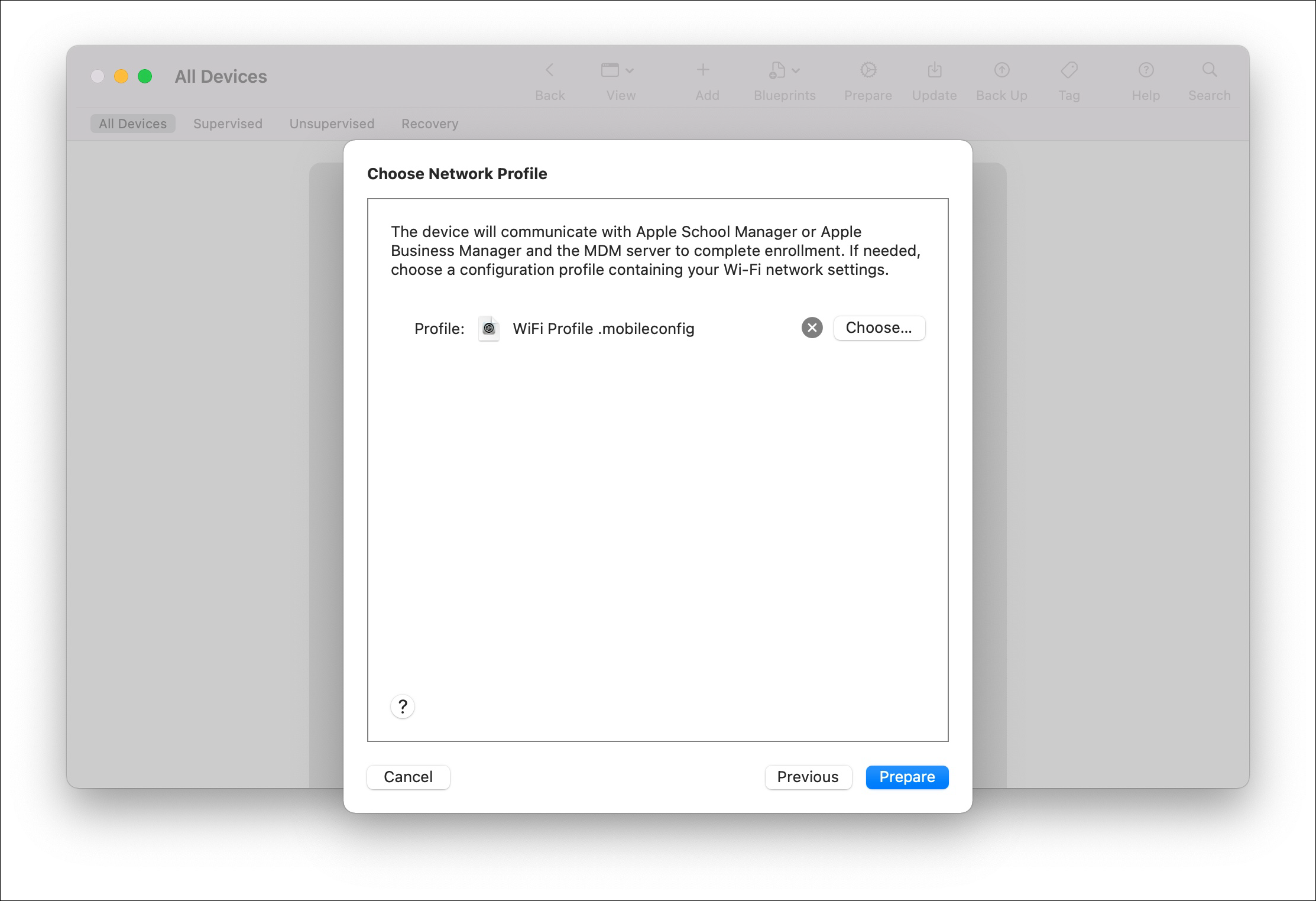Open the View toolbar dropdown
1316x901 pixels.
point(618,70)
